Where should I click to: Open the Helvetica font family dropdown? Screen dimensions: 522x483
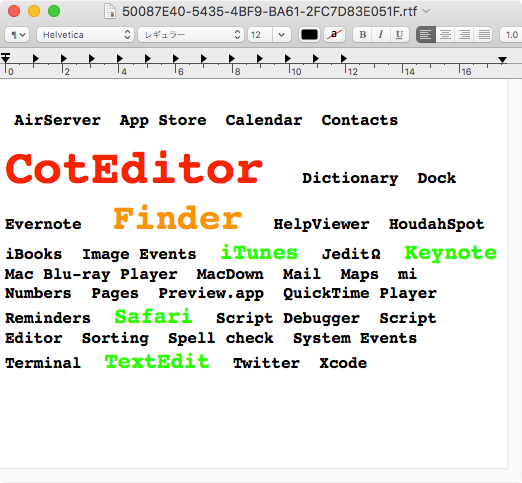pyautogui.click(x=85, y=35)
